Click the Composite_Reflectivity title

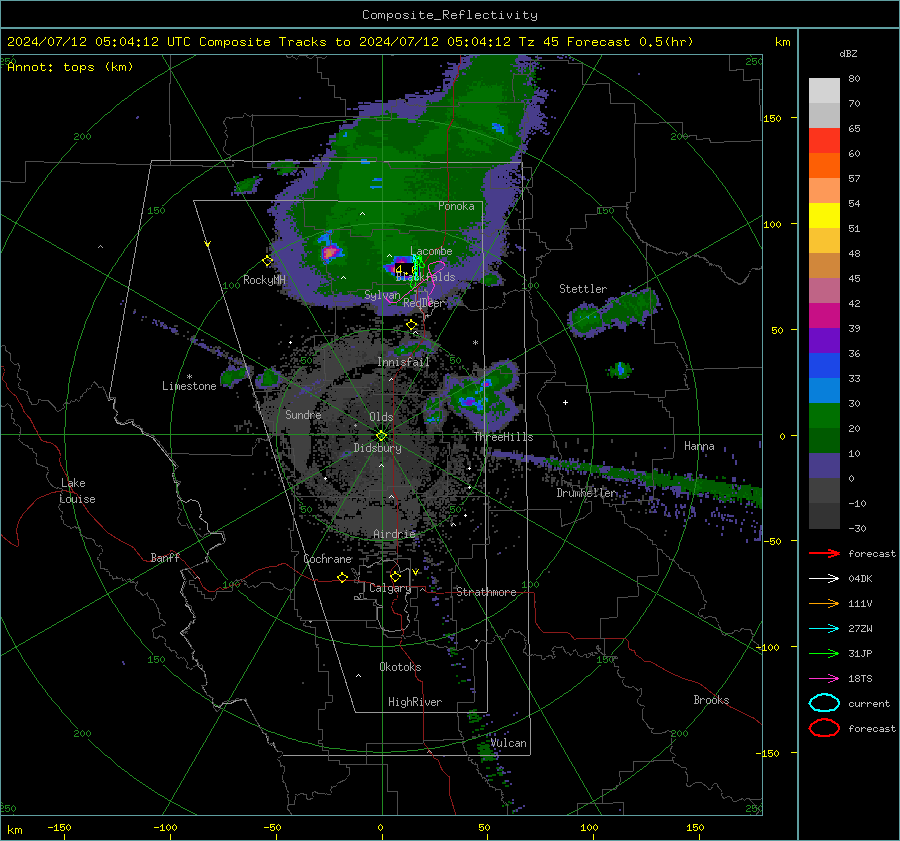click(x=450, y=15)
